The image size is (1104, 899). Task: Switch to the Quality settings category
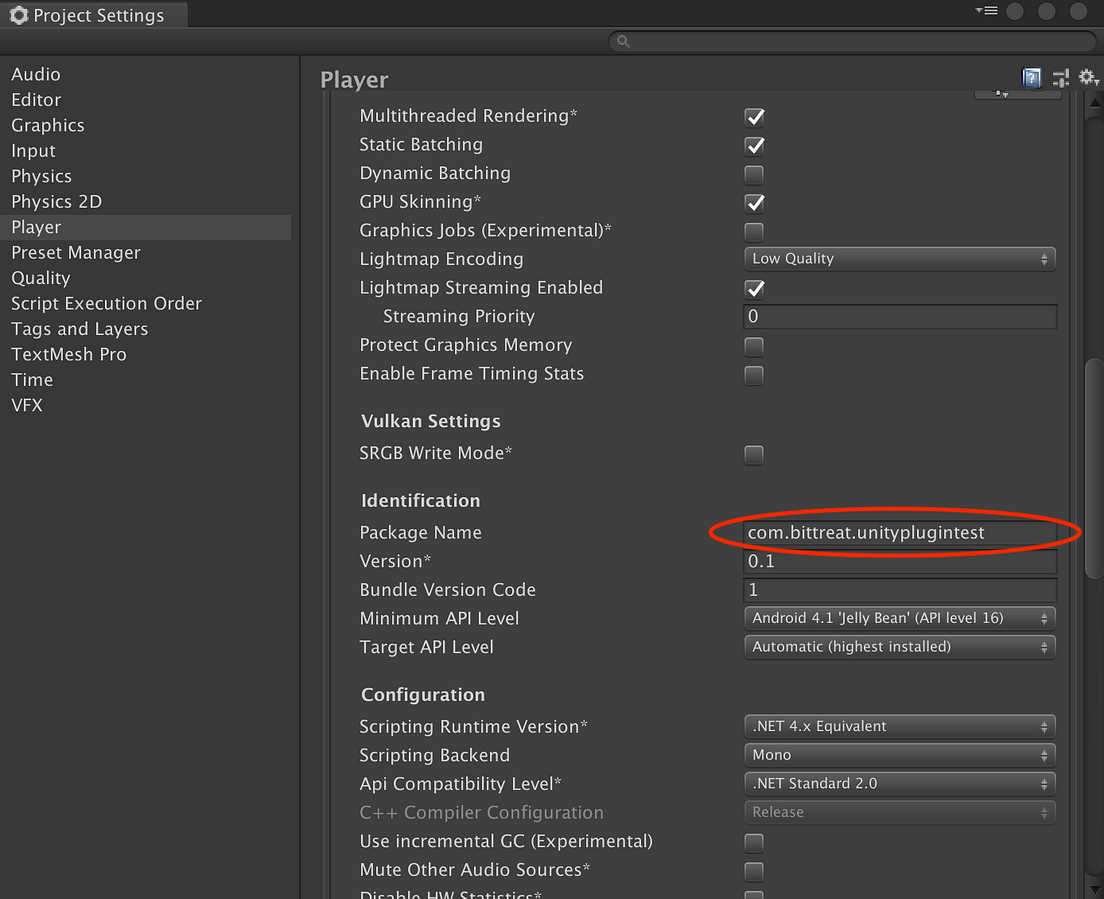pyautogui.click(x=40, y=278)
